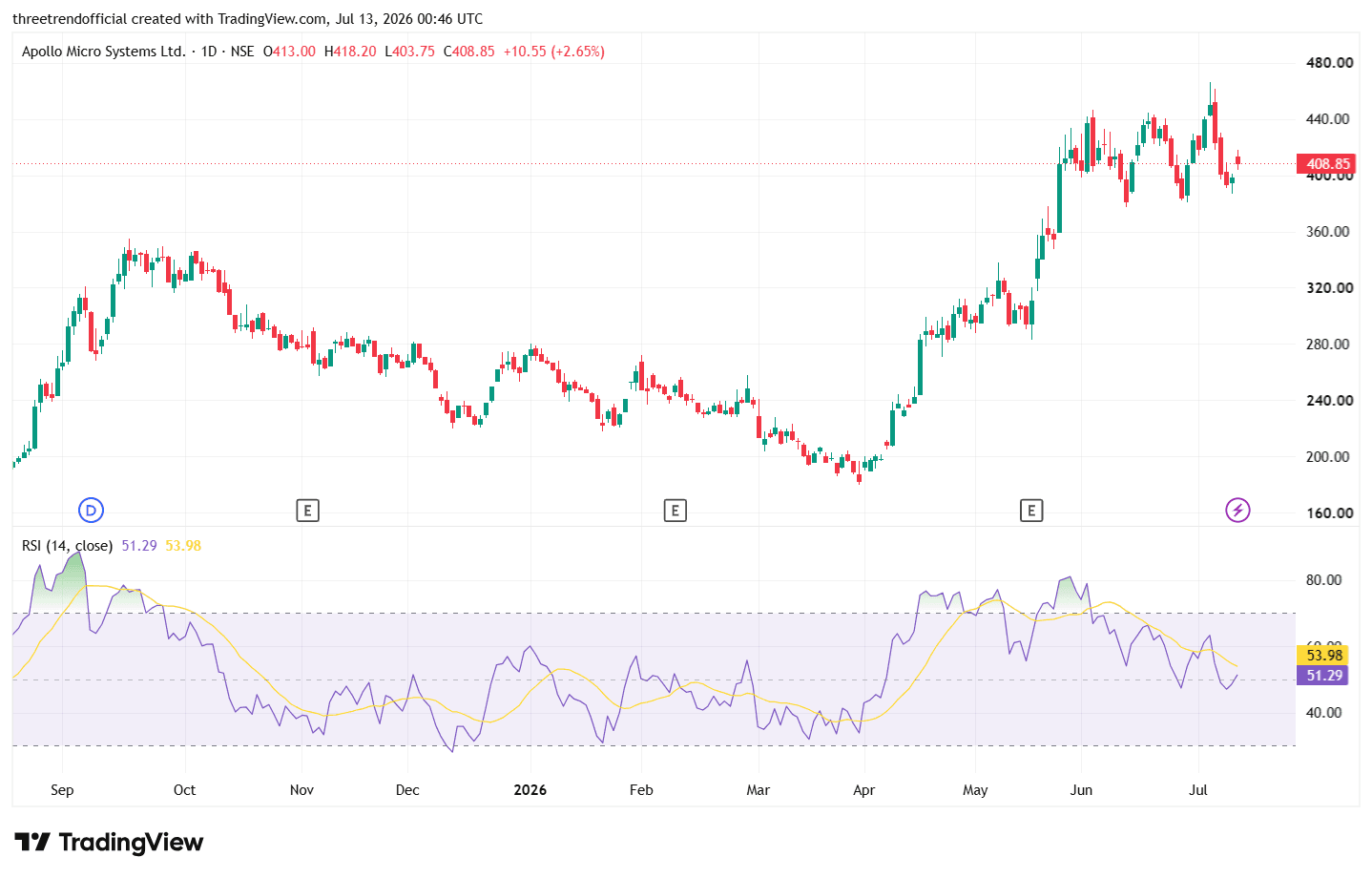Click the "Dec" label on the time axis
This screenshot has width=1372, height=878.
407,790
